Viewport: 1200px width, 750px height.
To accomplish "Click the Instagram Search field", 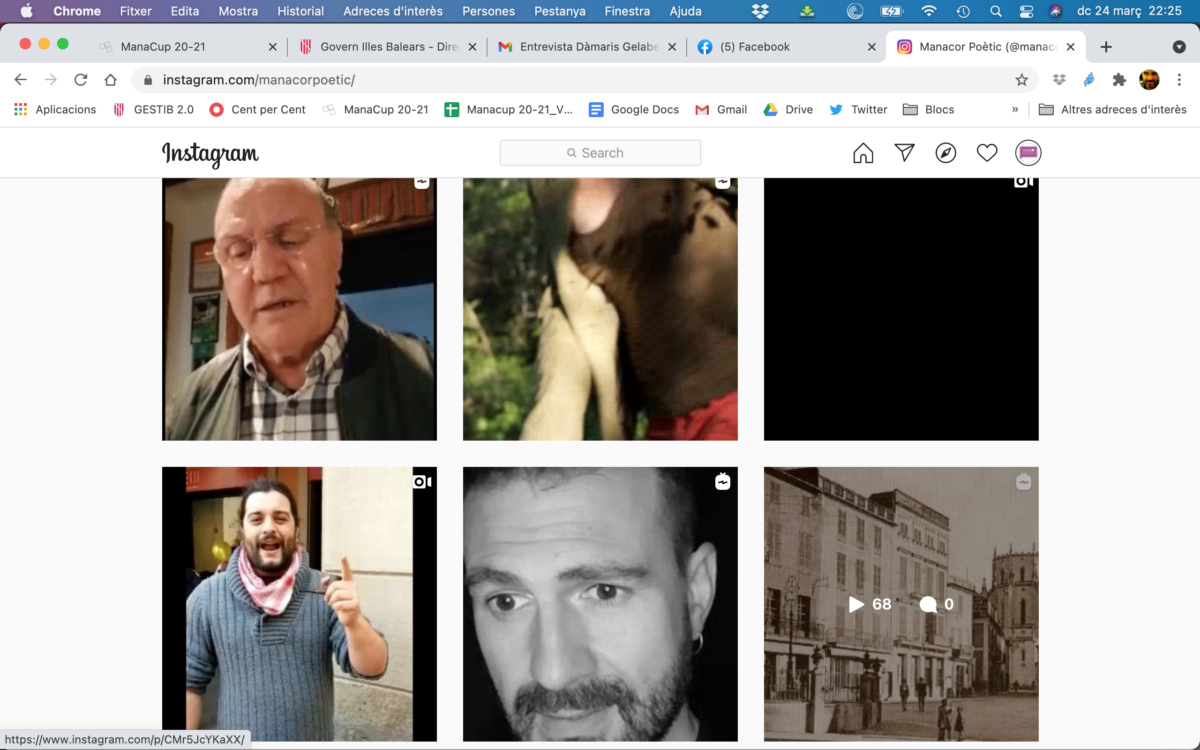I will pyautogui.click(x=600, y=153).
